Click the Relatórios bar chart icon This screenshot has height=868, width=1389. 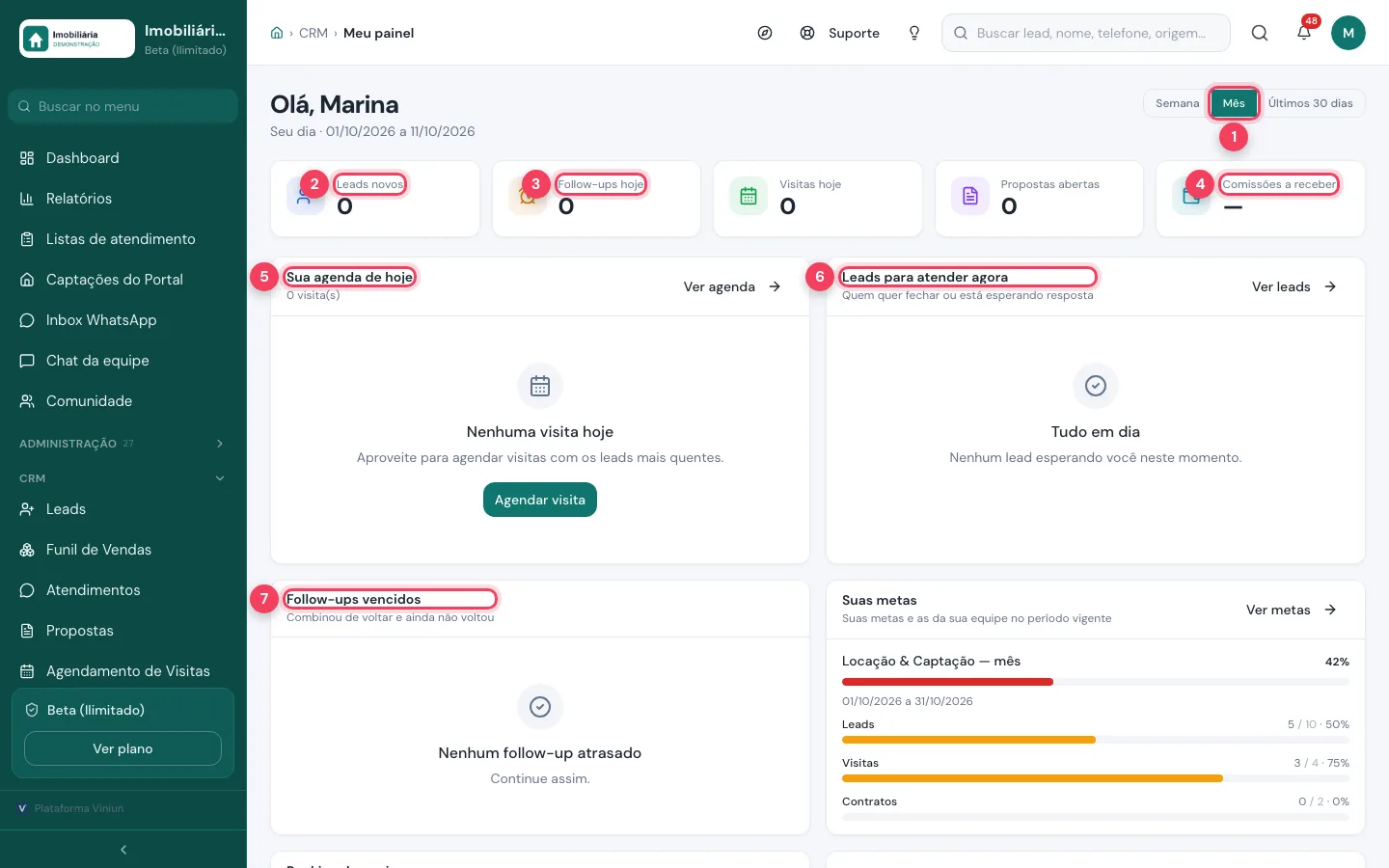click(27, 199)
